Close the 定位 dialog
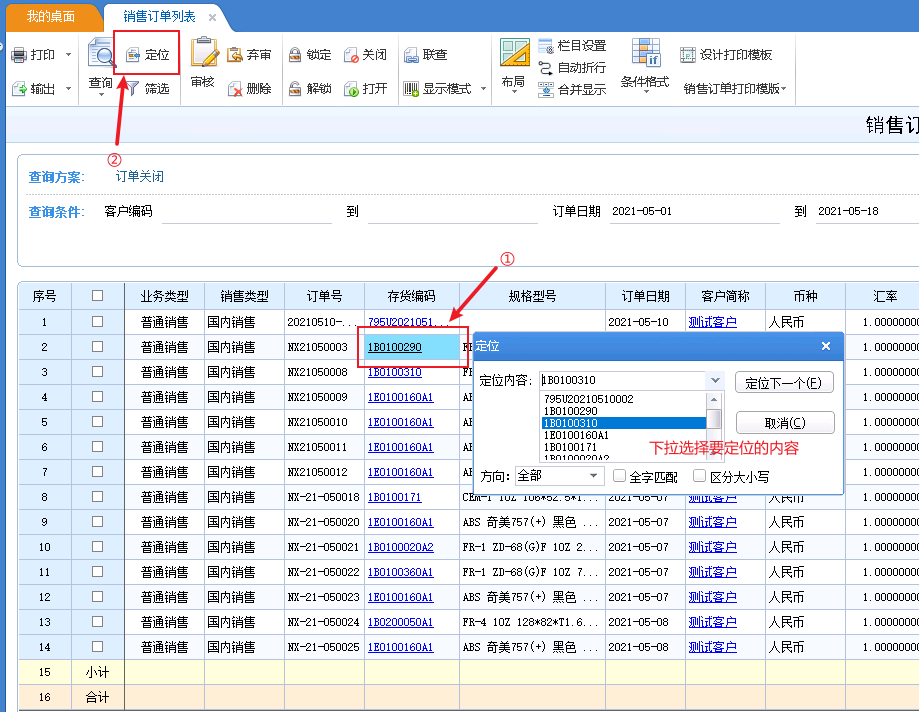The image size is (919, 712). tap(826, 346)
